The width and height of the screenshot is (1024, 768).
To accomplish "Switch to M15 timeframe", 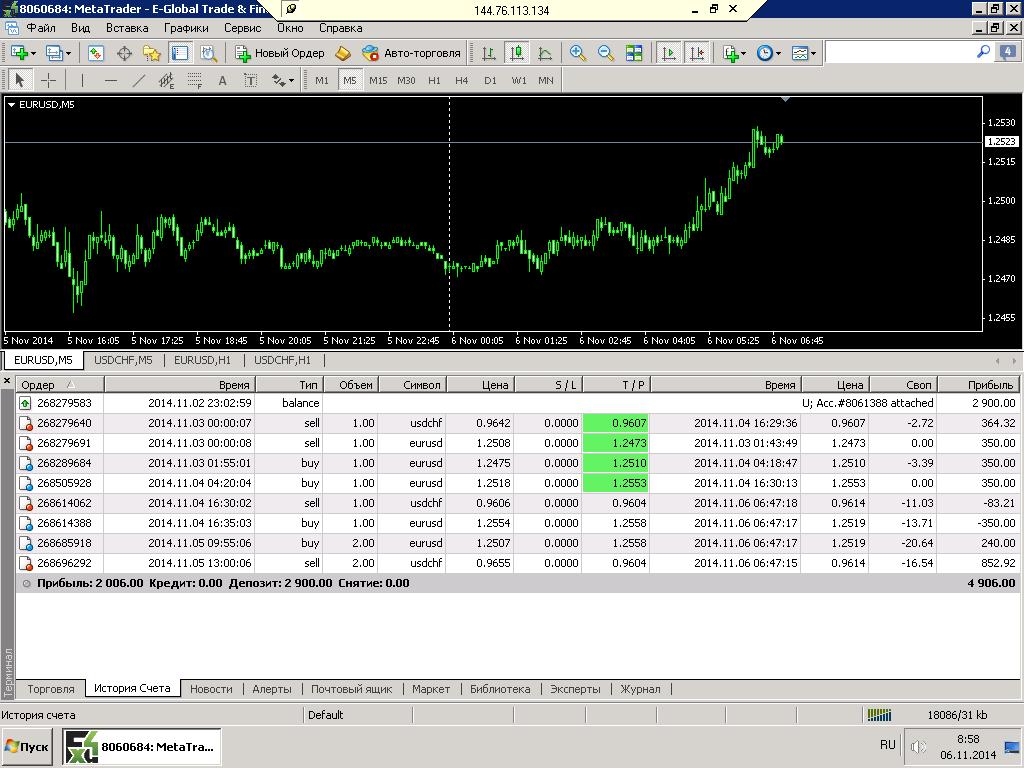I will (x=378, y=80).
